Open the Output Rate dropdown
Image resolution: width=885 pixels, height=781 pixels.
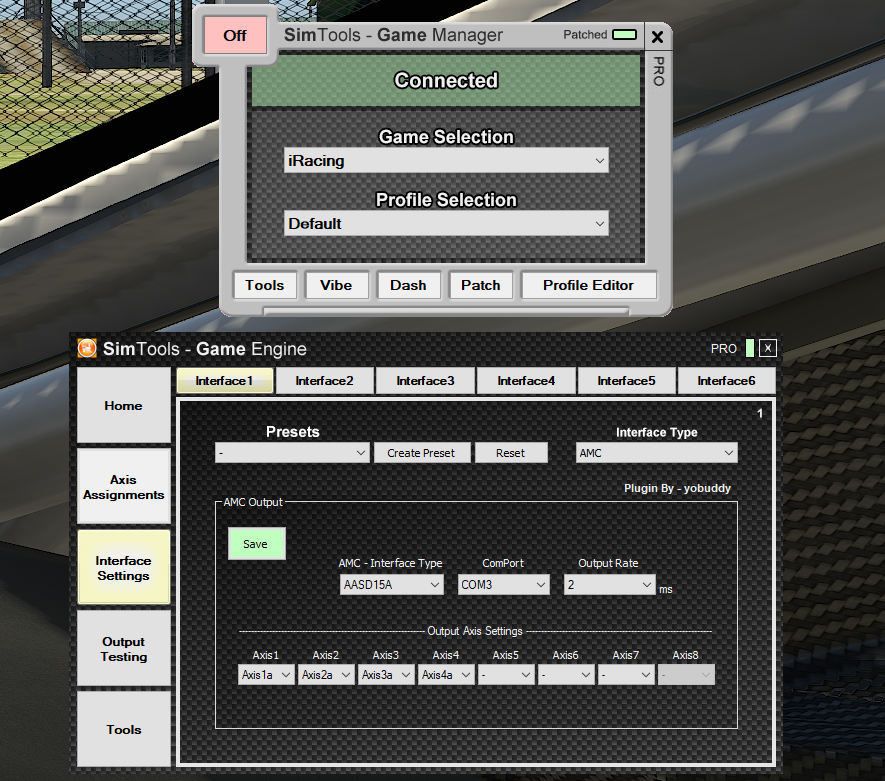pos(610,585)
